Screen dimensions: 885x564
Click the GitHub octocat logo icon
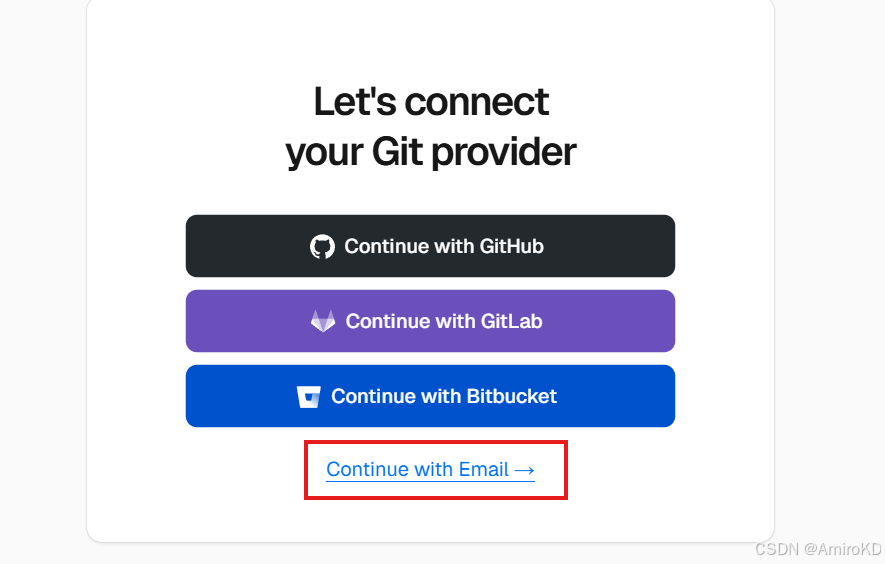322,247
